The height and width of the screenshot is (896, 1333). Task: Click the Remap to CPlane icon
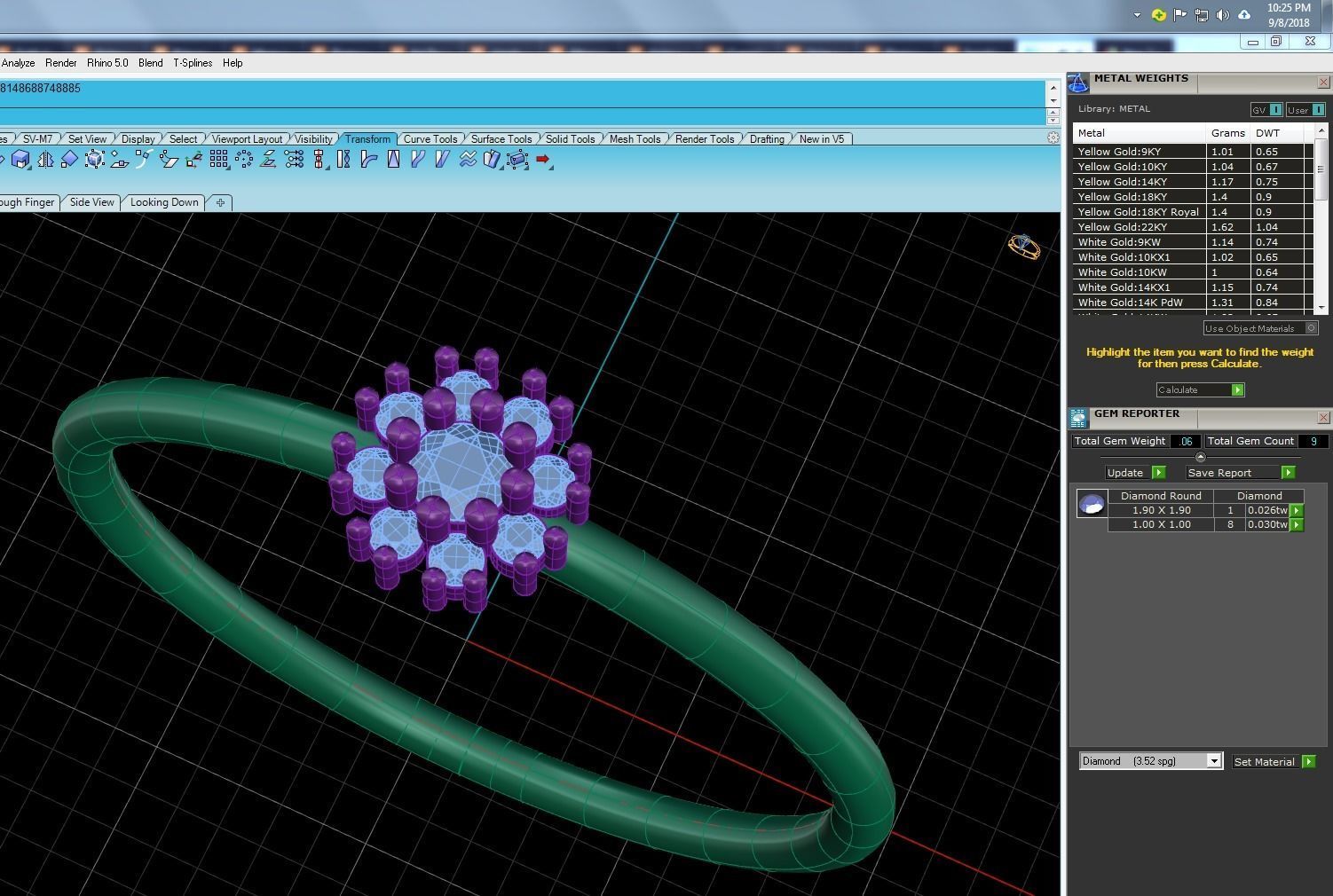[x=193, y=160]
